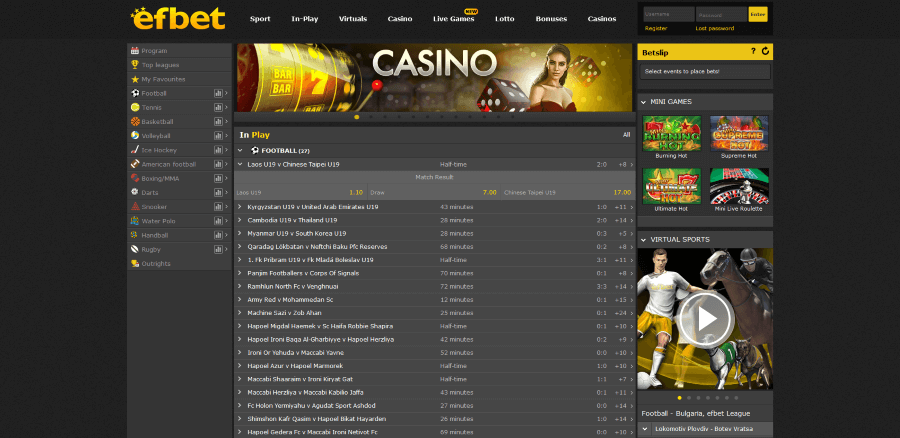Play the virtual sports video
This screenshot has height=438, width=900.
705,319
